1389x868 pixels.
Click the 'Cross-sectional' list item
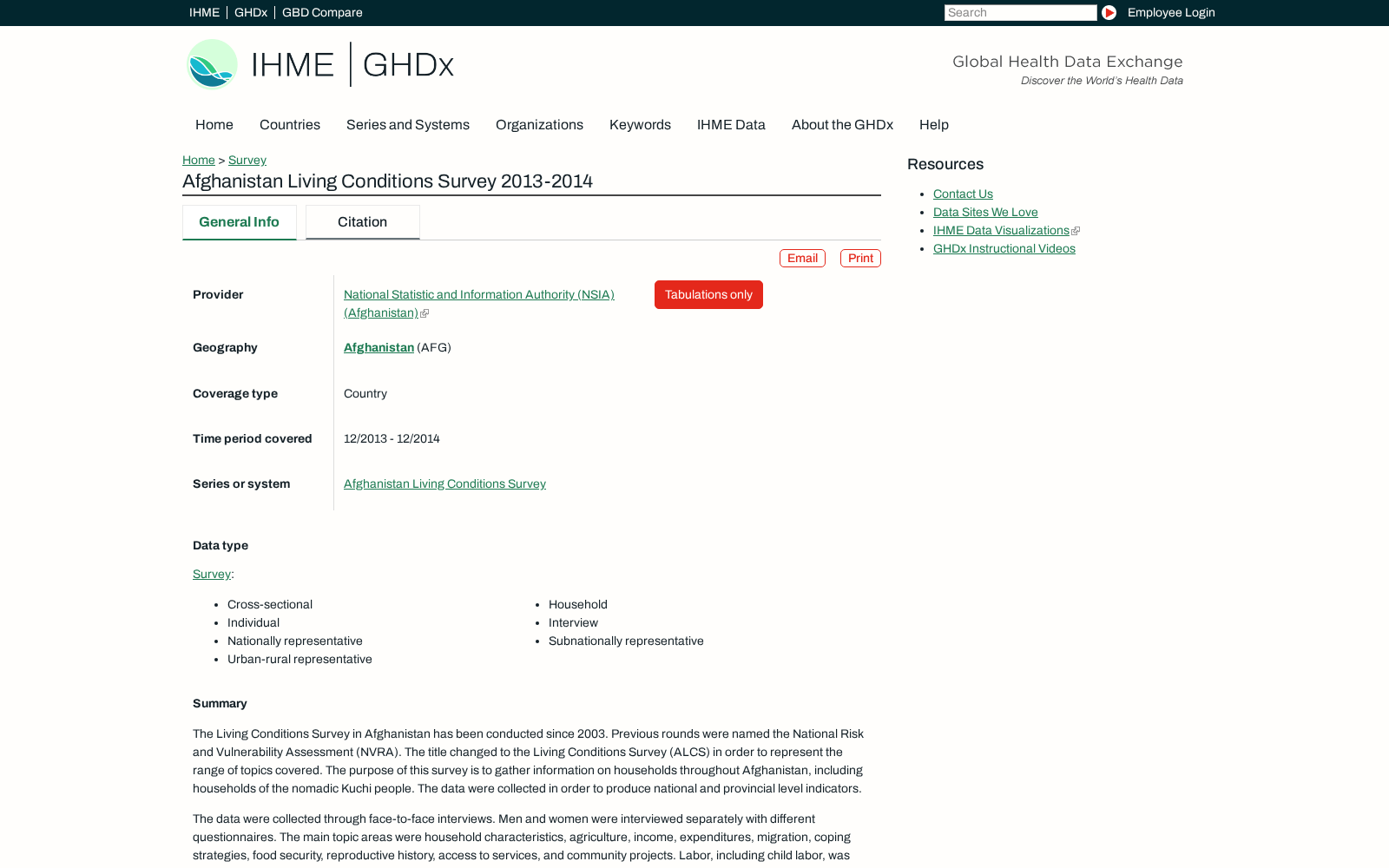pos(270,604)
